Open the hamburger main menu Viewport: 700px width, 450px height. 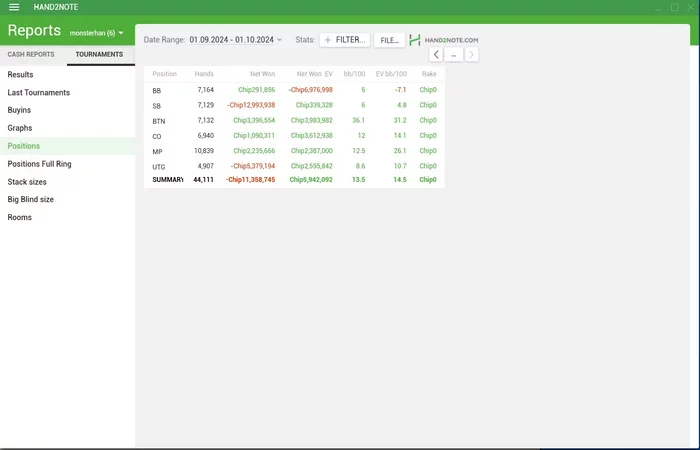point(14,7)
